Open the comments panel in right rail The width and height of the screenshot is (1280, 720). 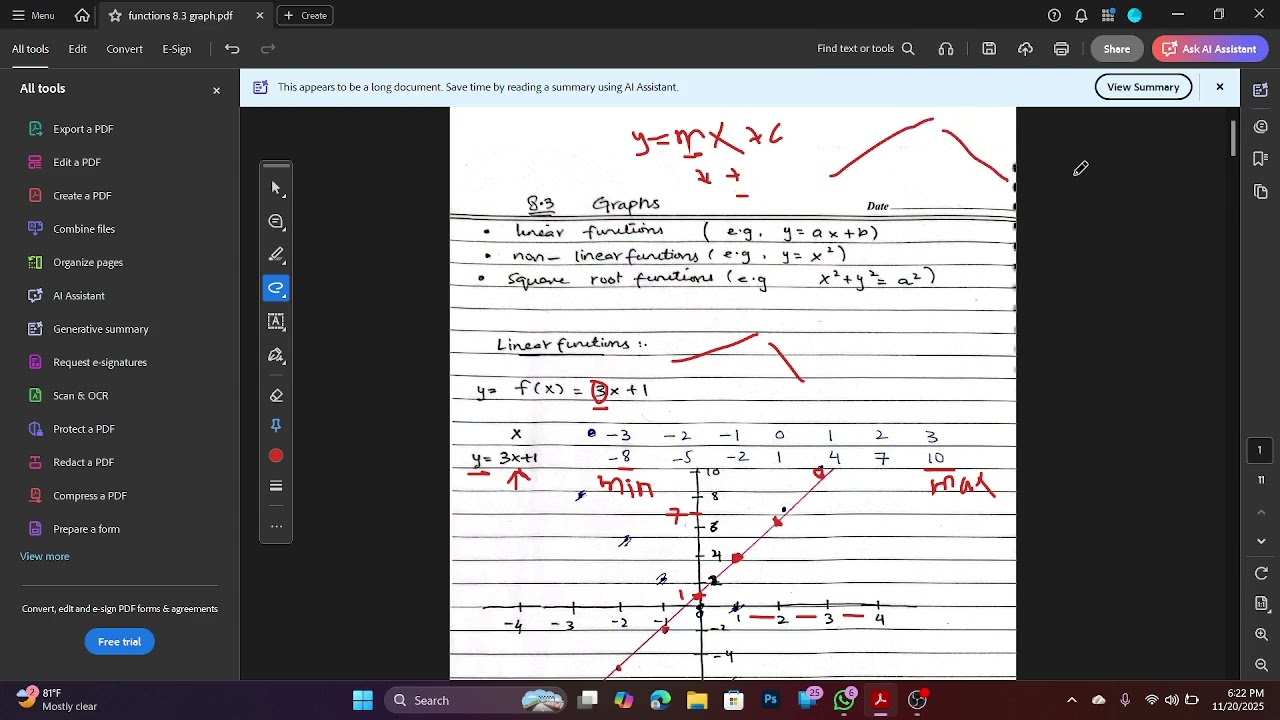click(1261, 127)
